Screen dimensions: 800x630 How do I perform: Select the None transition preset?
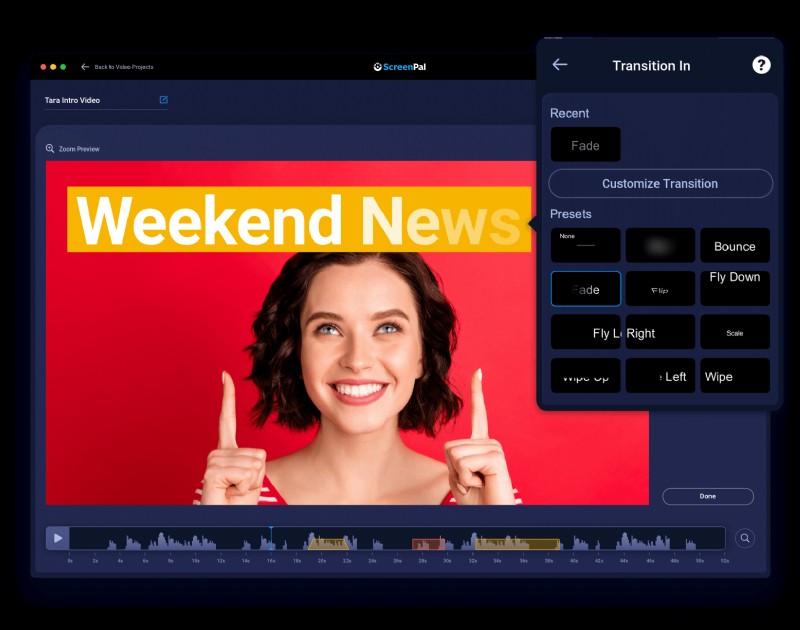(x=585, y=245)
